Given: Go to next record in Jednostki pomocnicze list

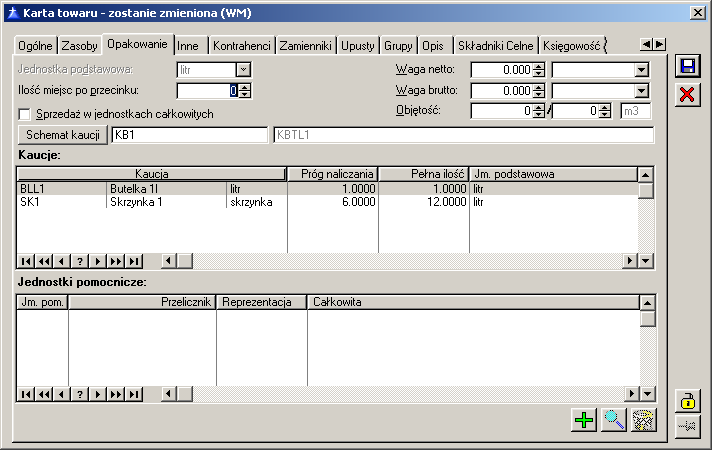Looking at the screenshot, I should click(x=98, y=394).
